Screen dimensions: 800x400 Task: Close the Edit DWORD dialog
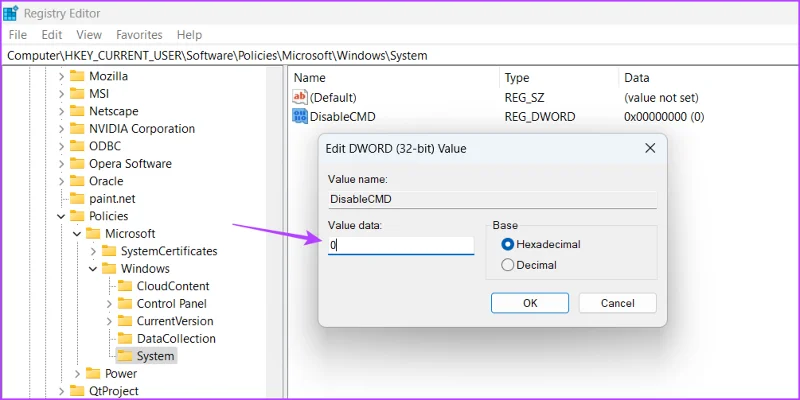[650, 148]
